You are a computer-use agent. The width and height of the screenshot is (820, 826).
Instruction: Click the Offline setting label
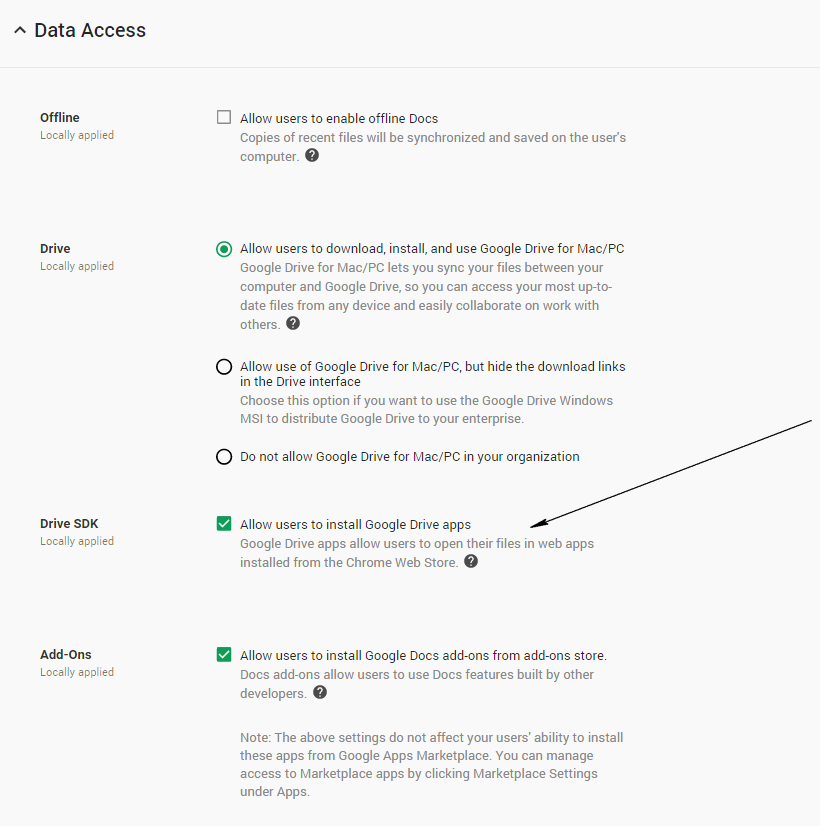point(60,117)
